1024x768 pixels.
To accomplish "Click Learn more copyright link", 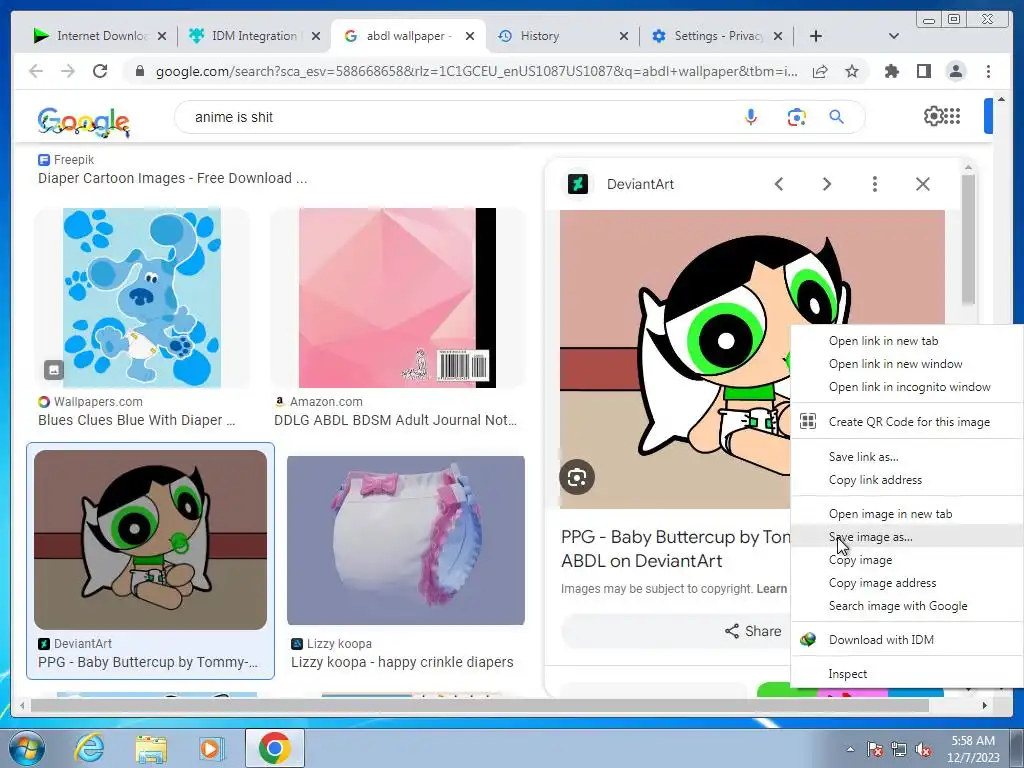I will pyautogui.click(x=772, y=589).
